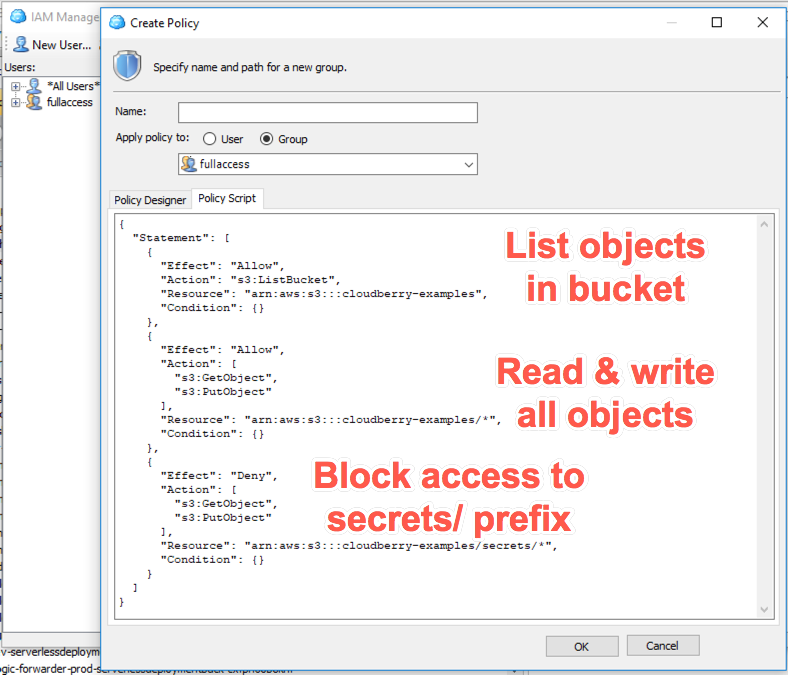Click the group icon inside fullaccess combo box
Image resolution: width=788 pixels, height=675 pixels.
click(x=189, y=164)
